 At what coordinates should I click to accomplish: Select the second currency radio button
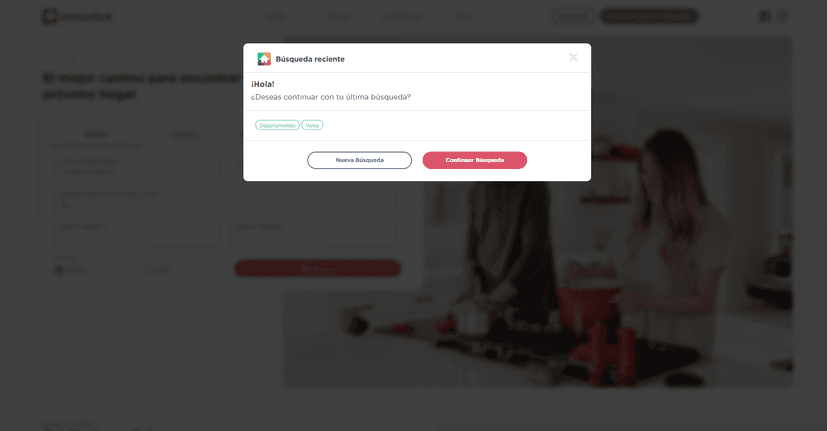(x=149, y=269)
